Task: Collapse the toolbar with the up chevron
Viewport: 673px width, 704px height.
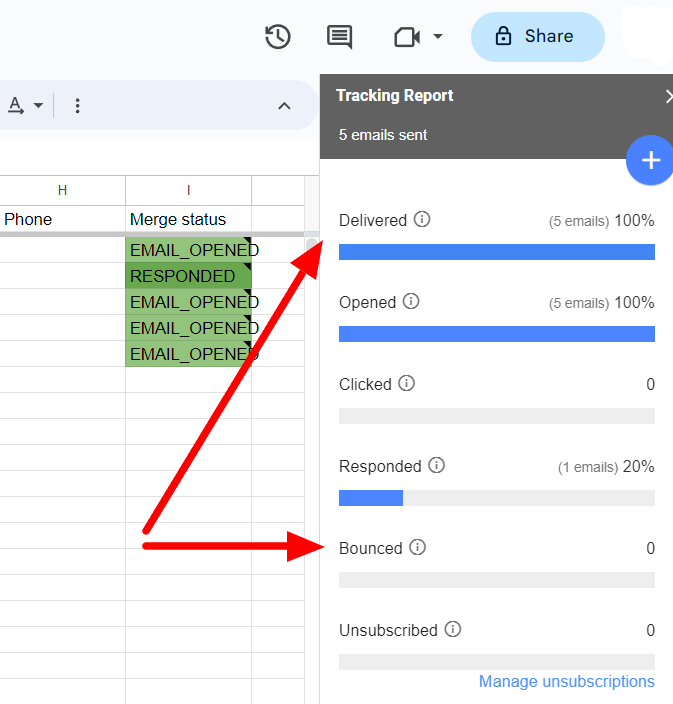Action: coord(284,106)
